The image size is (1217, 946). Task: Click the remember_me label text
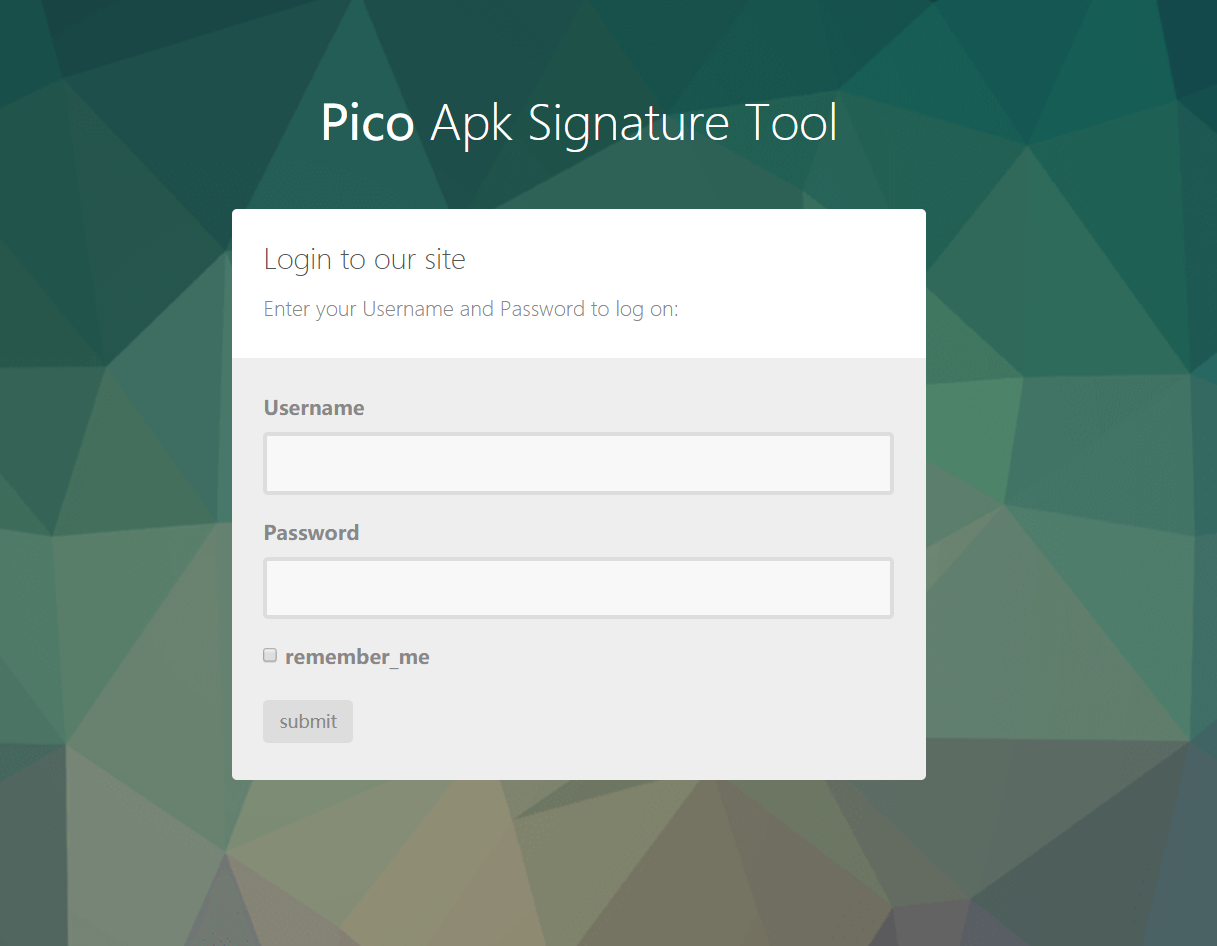point(357,657)
